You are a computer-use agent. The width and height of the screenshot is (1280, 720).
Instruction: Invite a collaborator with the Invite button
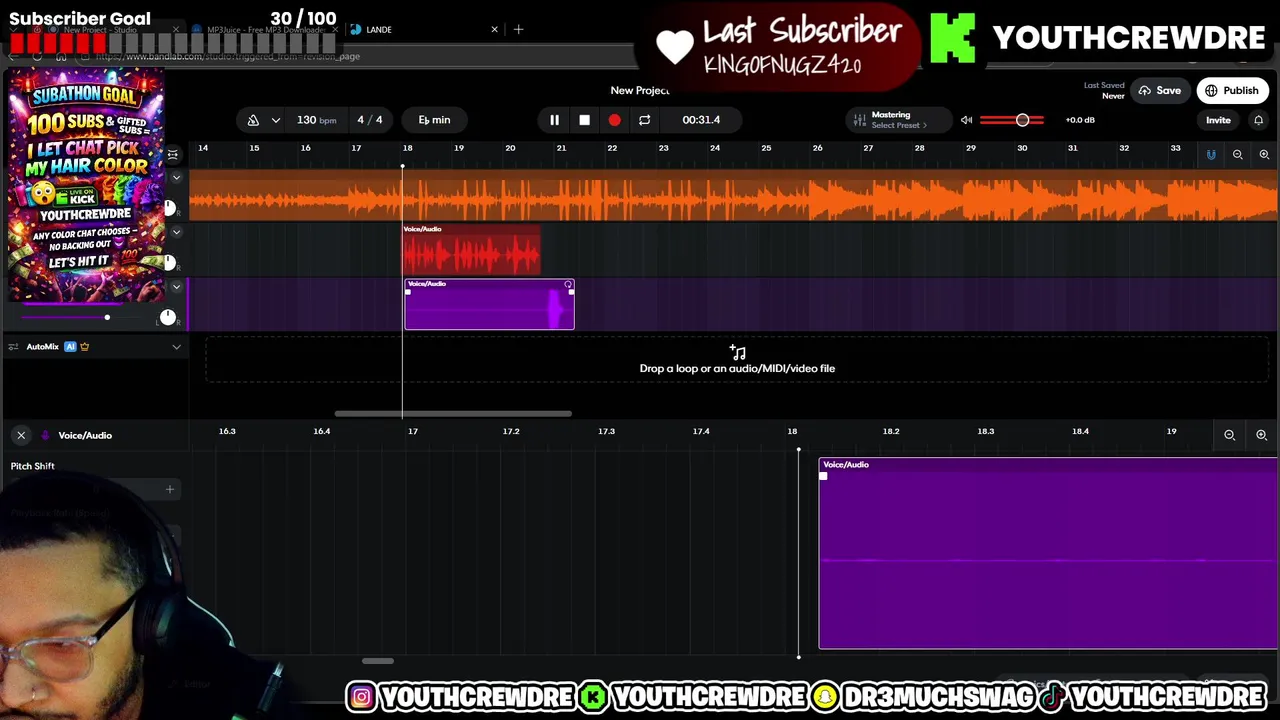[1218, 120]
